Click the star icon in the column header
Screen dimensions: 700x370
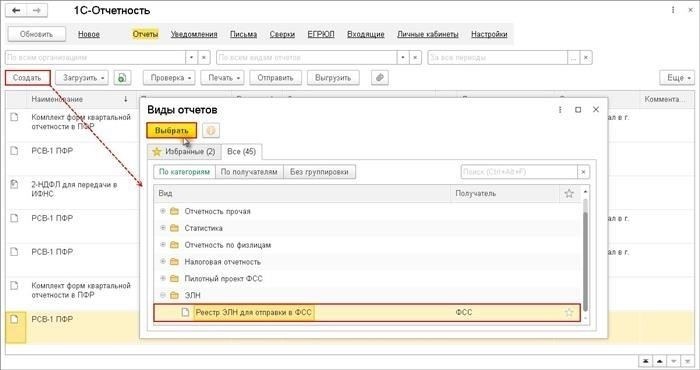[569, 193]
